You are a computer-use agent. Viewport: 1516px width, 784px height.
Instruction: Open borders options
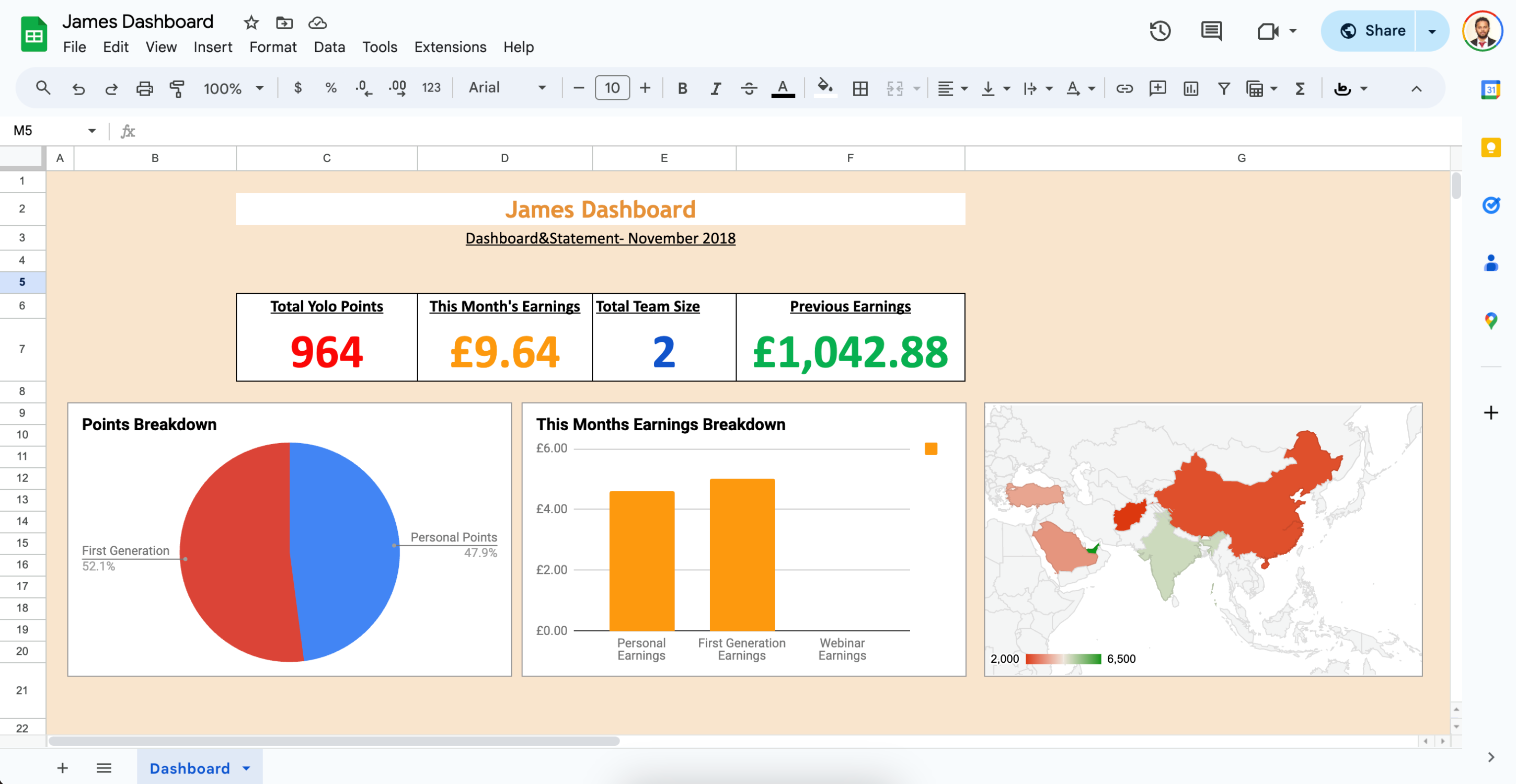860,88
